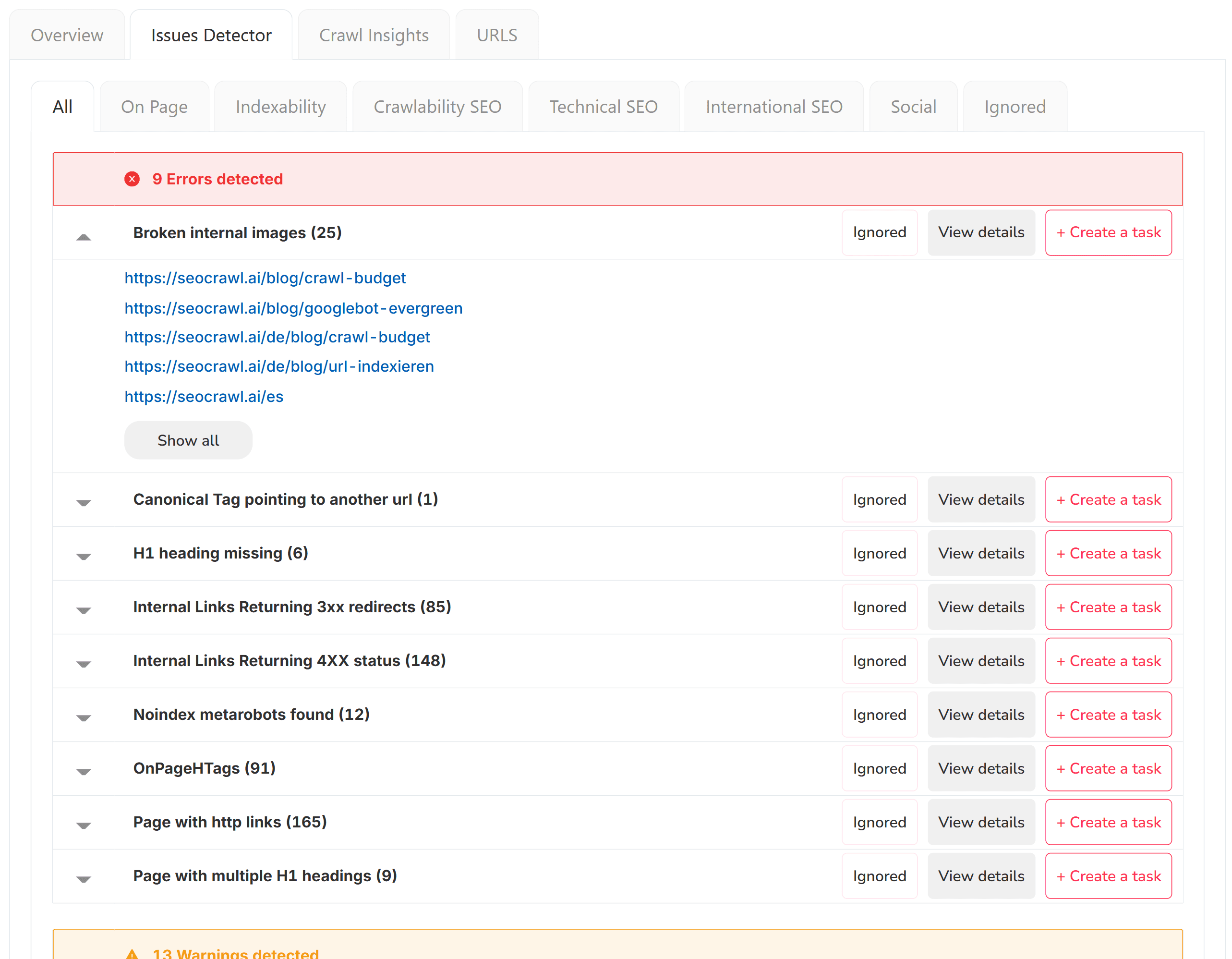Viewport: 1232px width, 959px height.
Task: Mark multiple H1 headings issue as Ignored
Action: coord(880,876)
